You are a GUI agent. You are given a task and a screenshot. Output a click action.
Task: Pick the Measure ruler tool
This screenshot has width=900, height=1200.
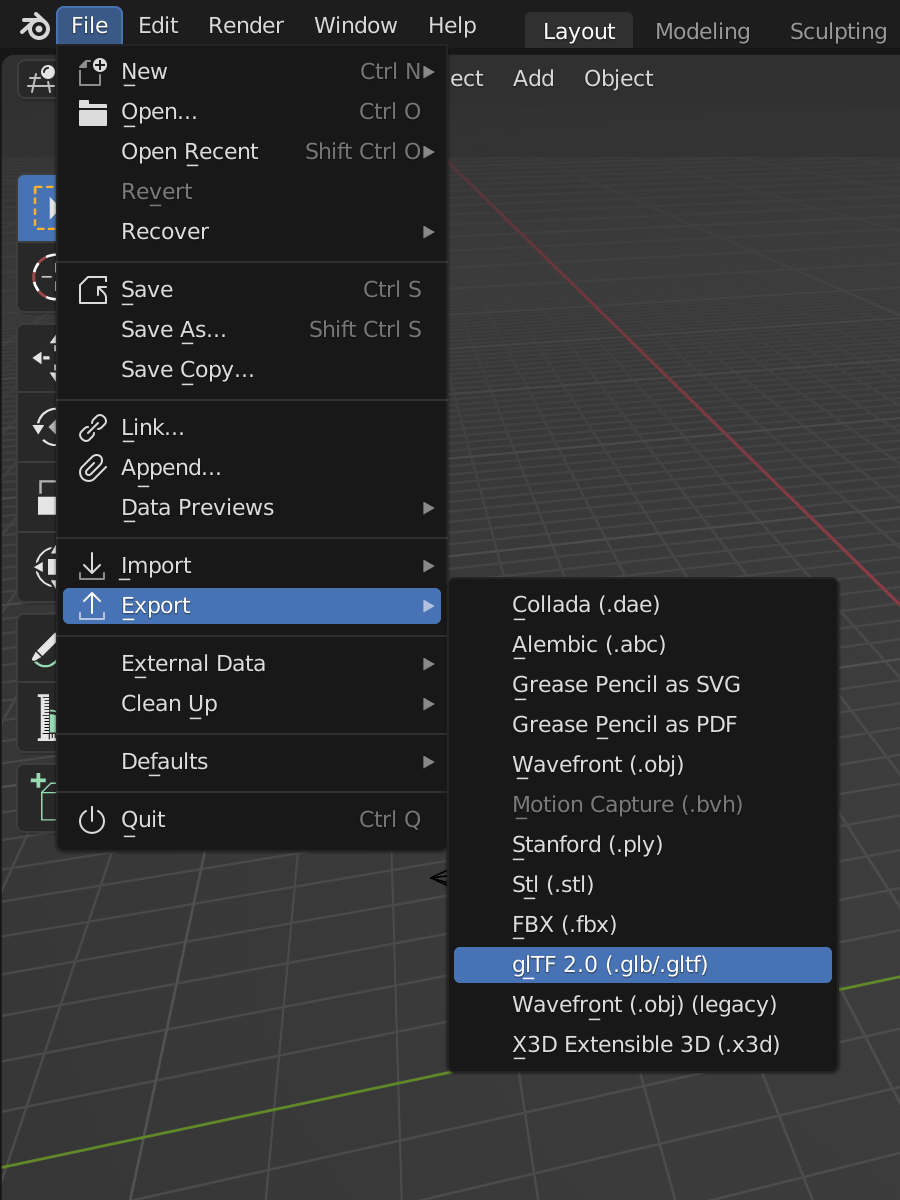pos(38,717)
